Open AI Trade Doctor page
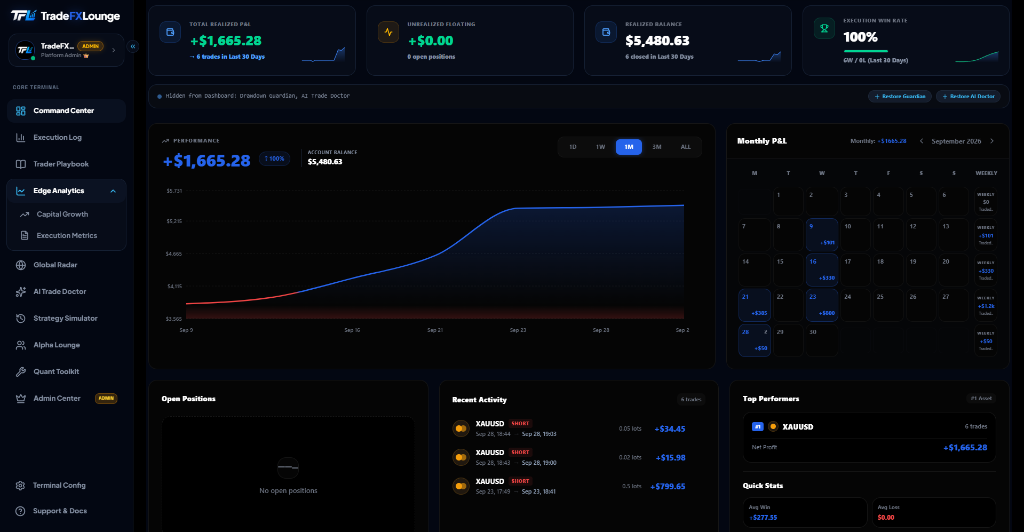The image size is (1024, 532). pyautogui.click(x=66, y=292)
